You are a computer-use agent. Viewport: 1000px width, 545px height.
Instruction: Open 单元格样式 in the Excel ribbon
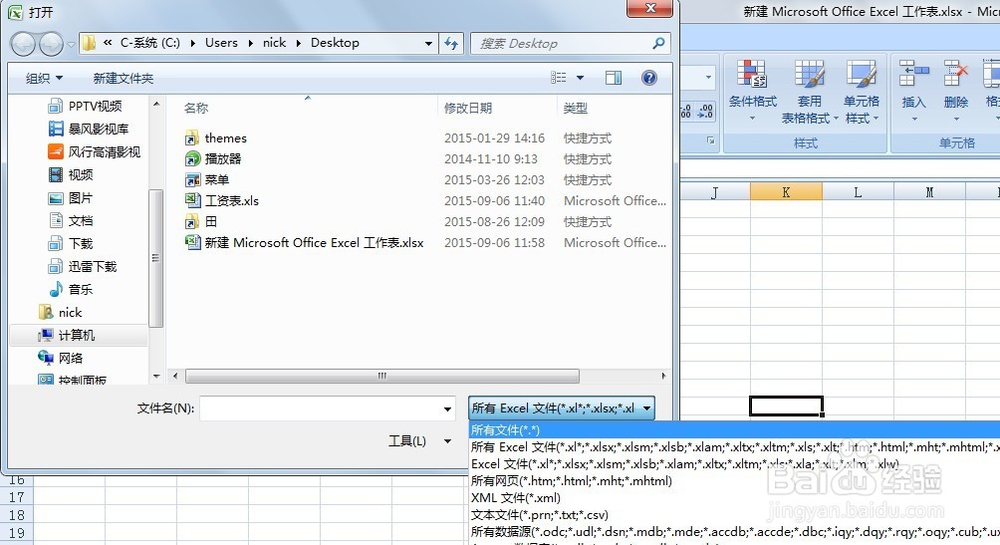(x=861, y=93)
